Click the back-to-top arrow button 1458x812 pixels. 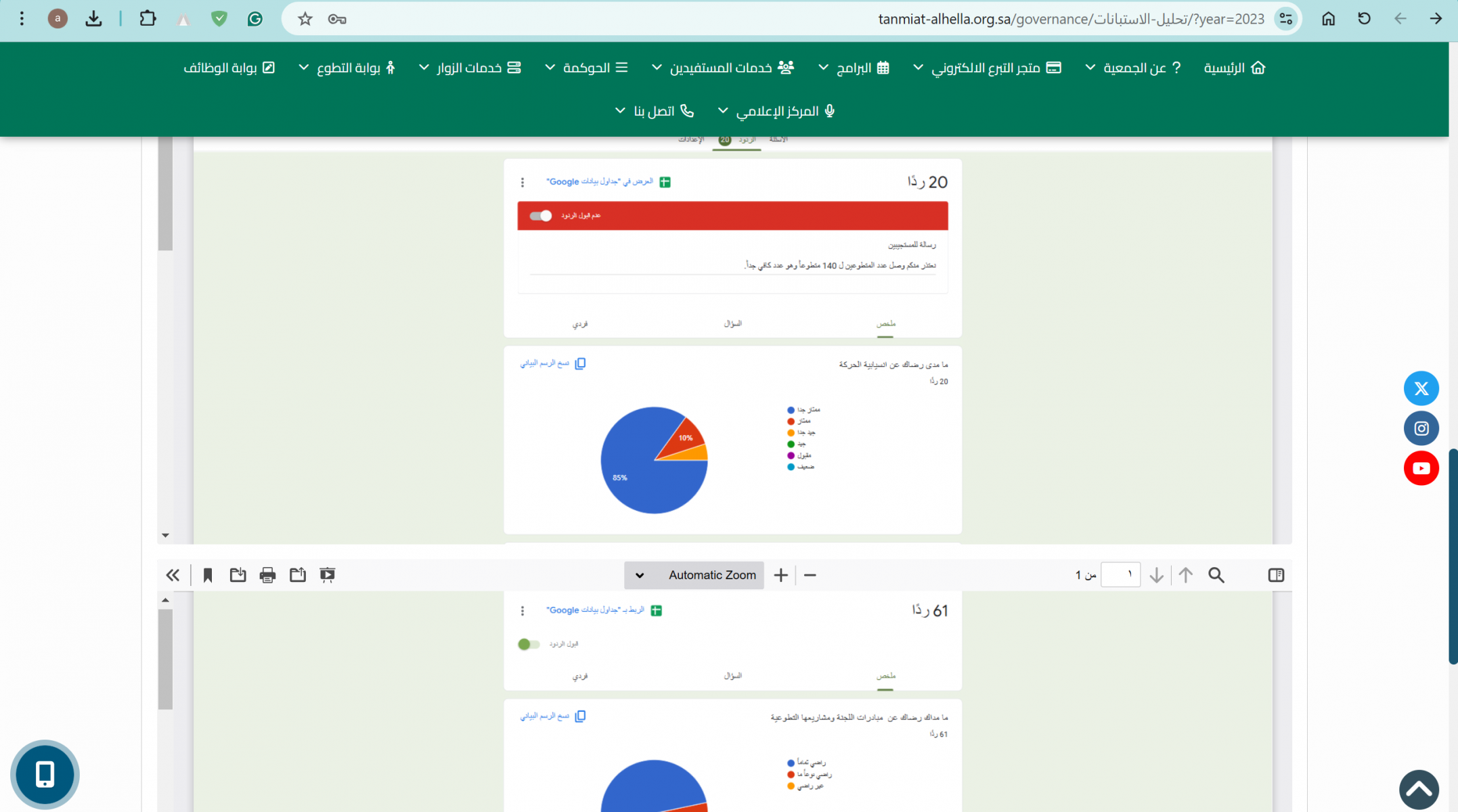coord(1419,789)
